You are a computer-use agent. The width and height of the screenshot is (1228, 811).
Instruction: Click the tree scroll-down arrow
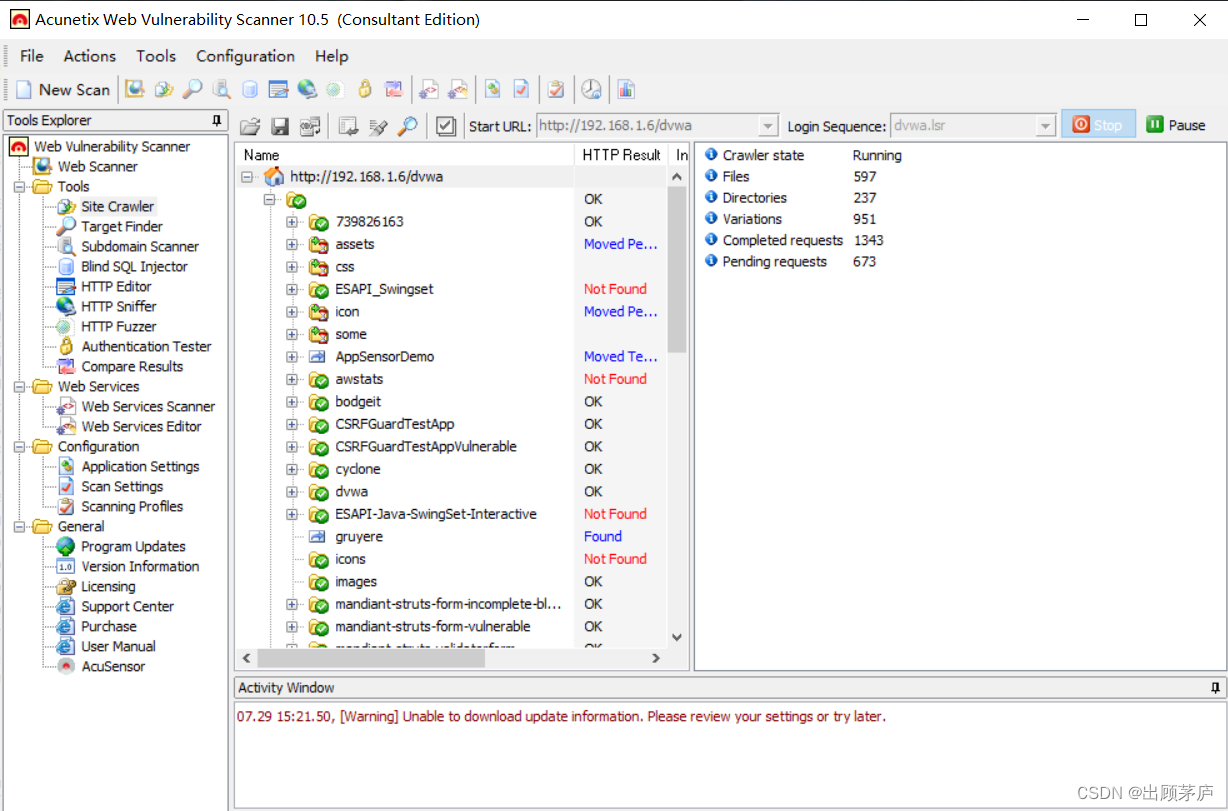677,637
